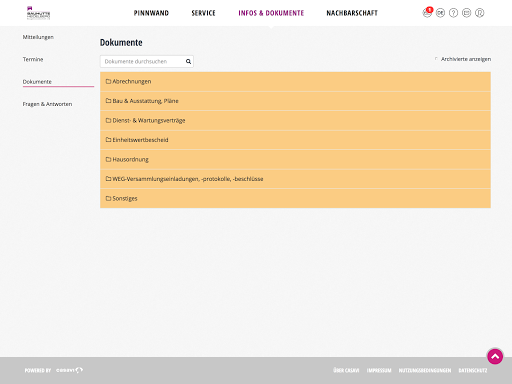Switch to the Pinnwand menu

[x=151, y=13]
